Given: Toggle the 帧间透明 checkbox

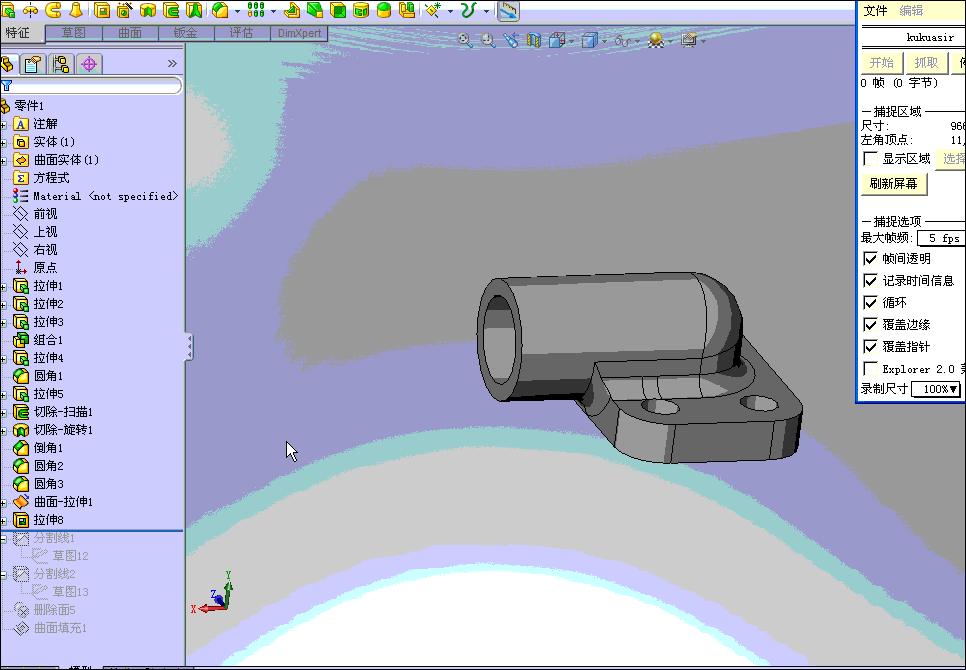Looking at the screenshot, I should pyautogui.click(x=871, y=259).
